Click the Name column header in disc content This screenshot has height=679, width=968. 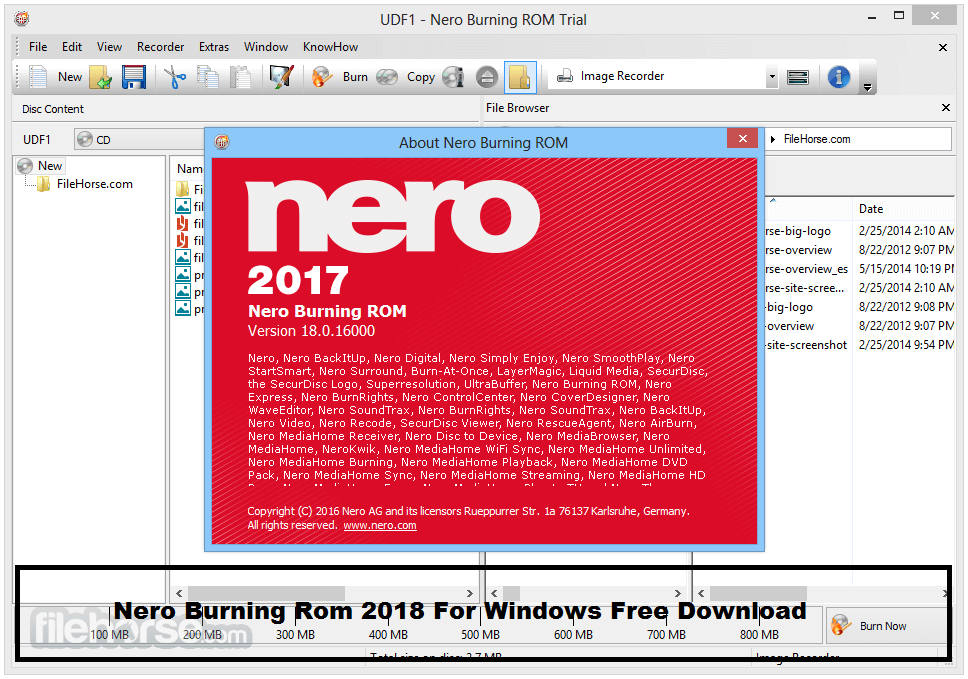click(190, 169)
